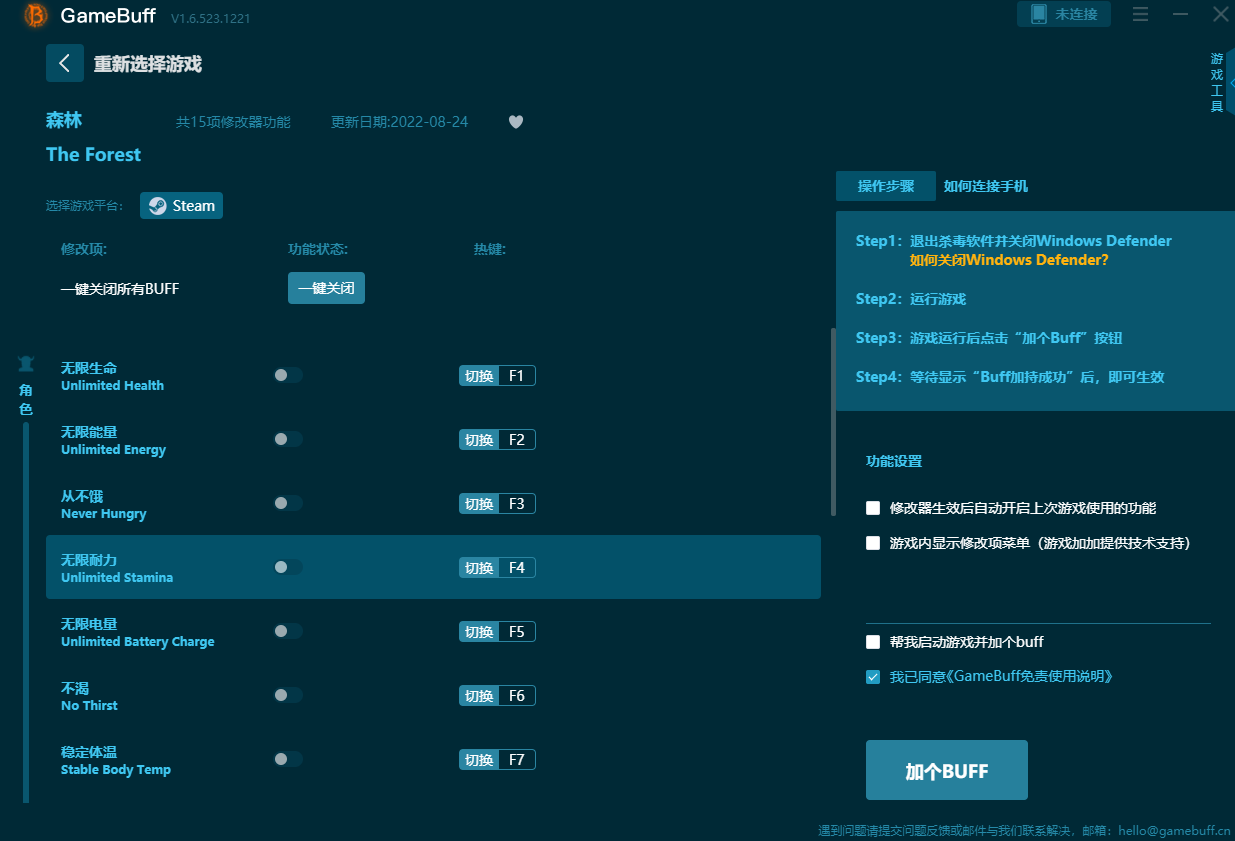
Task: Enable Never Hungry switch
Action: pos(288,503)
